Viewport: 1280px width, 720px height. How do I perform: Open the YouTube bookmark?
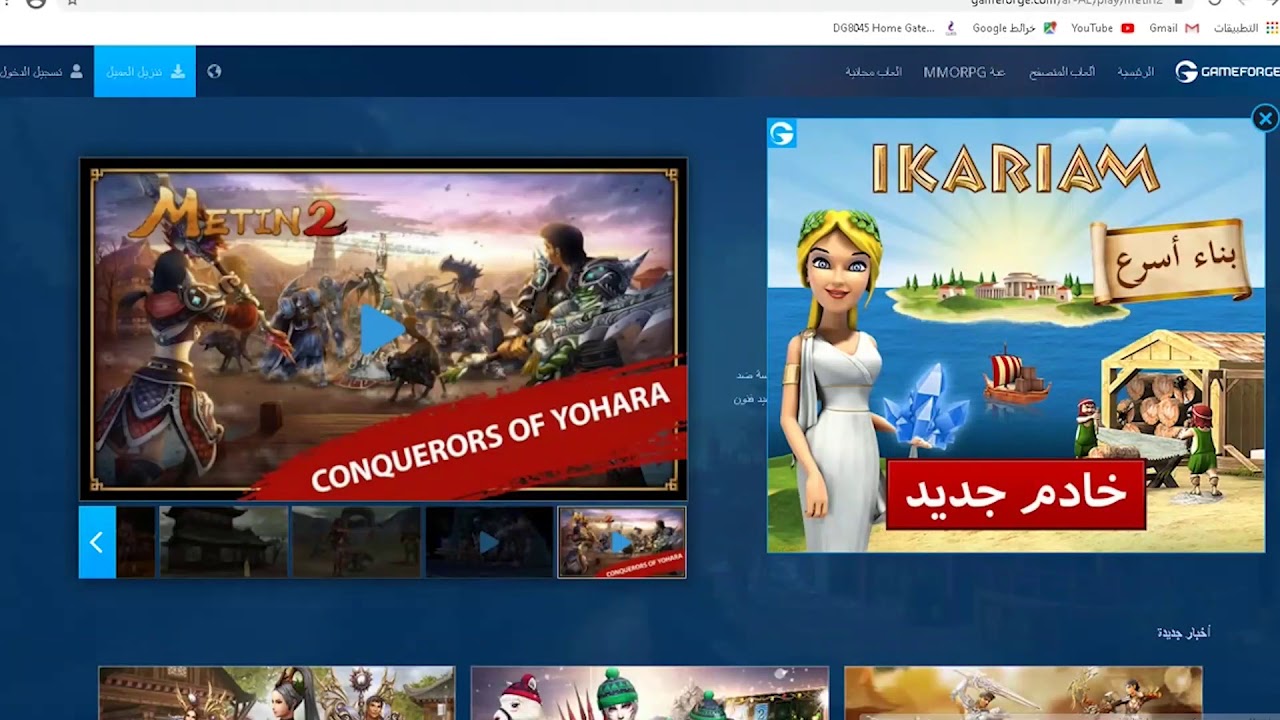[x=1102, y=28]
